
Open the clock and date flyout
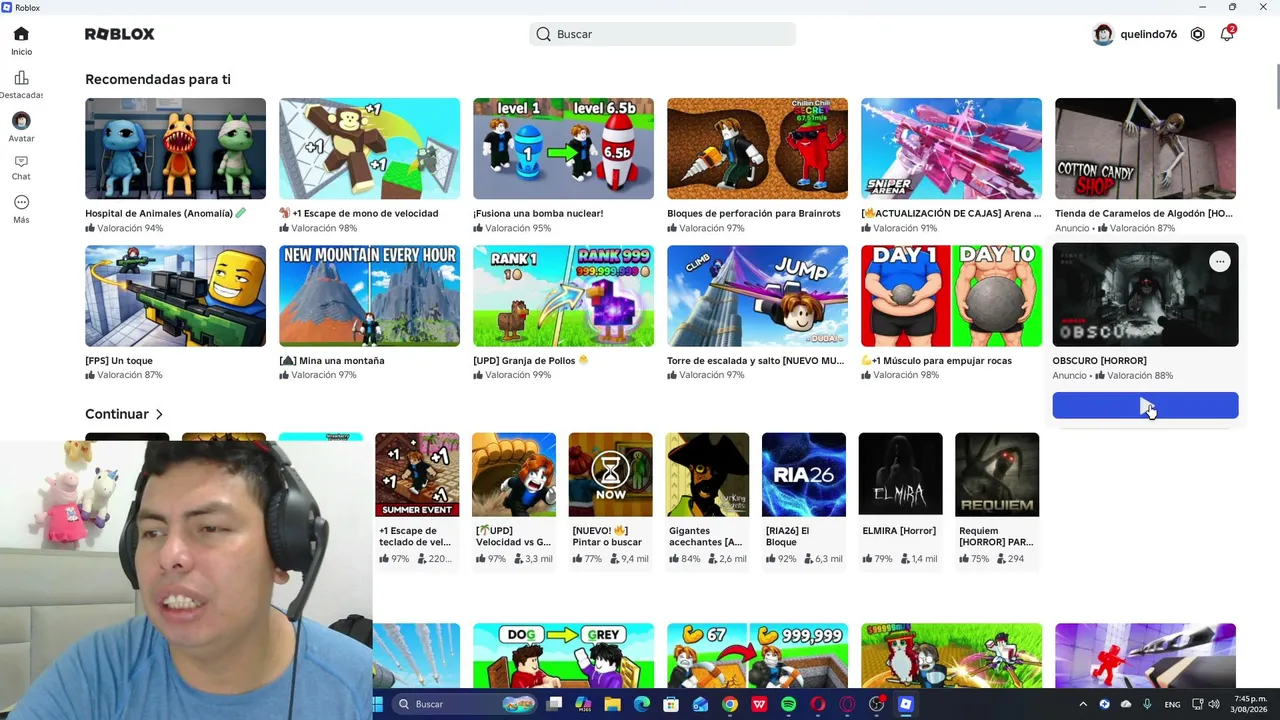pos(1250,704)
